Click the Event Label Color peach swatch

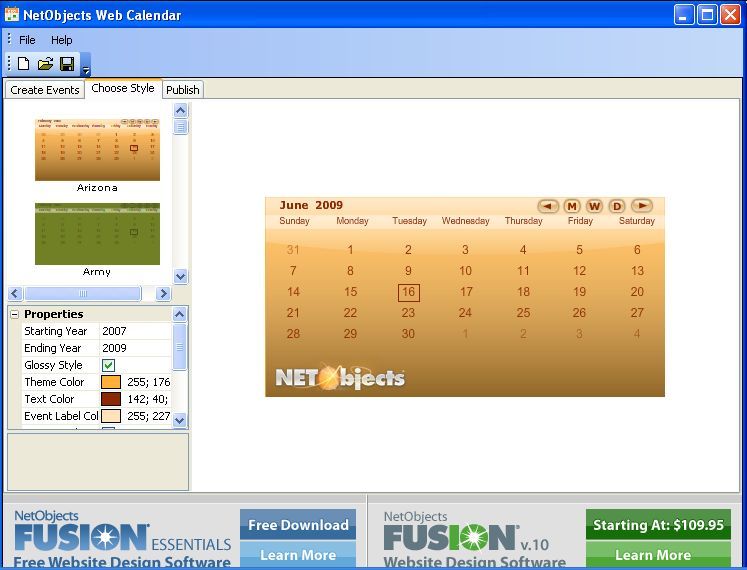[111, 416]
